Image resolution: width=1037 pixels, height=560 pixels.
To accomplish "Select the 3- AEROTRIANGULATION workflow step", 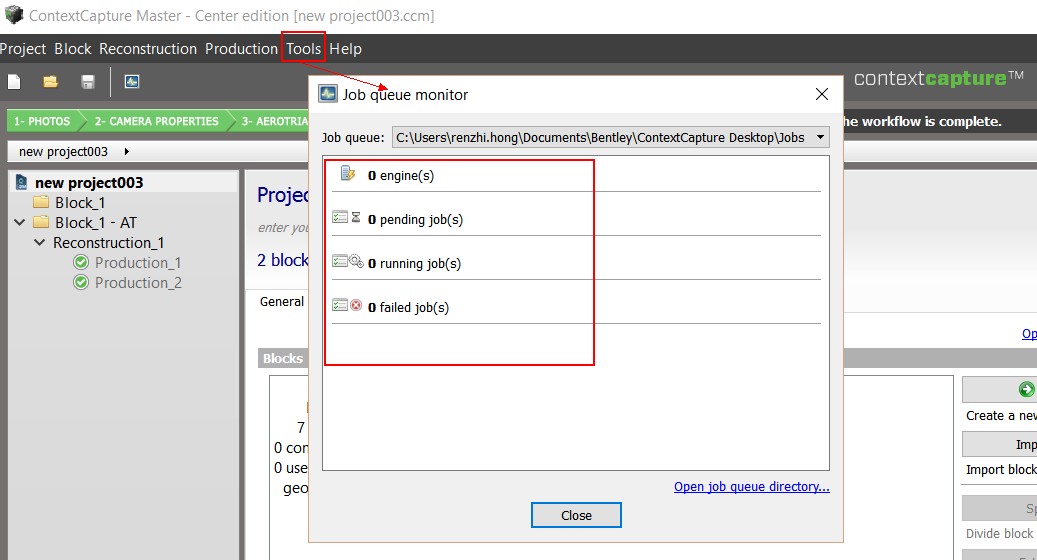I will pyautogui.click(x=272, y=121).
